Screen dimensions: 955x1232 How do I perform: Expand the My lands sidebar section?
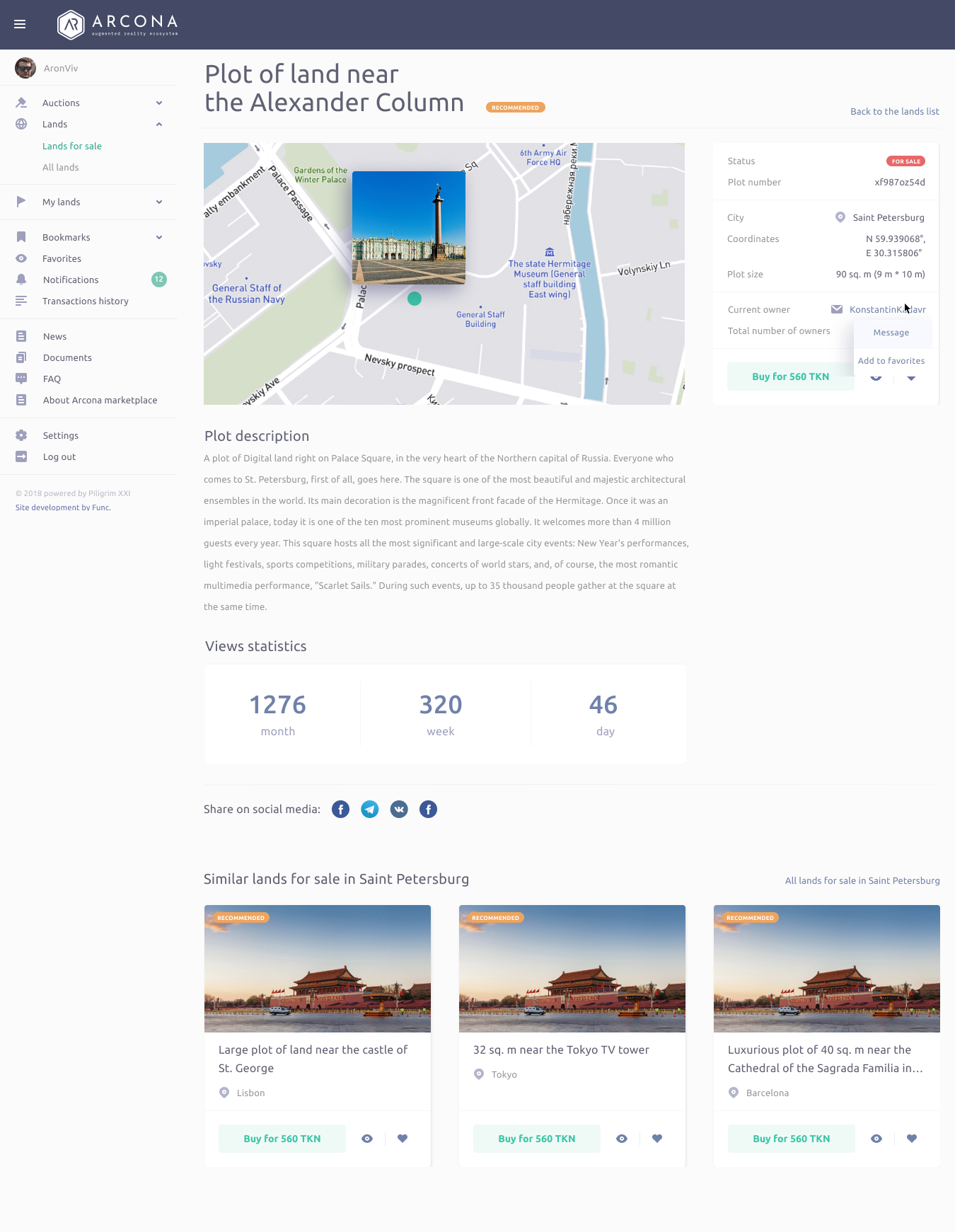click(x=159, y=202)
